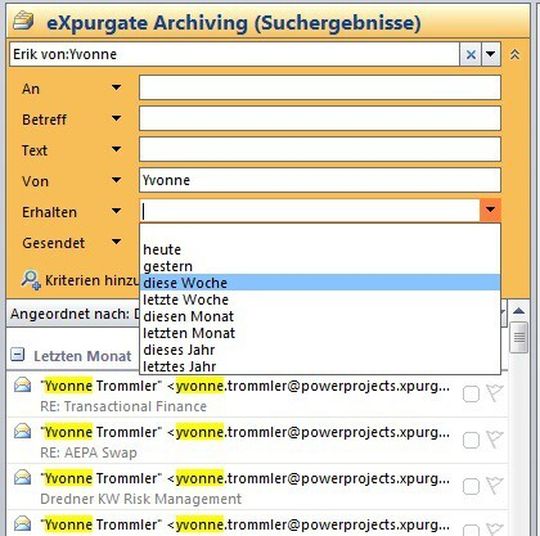Click envelope icon of Dredner KW Risk Management mail
Screen dimensions: 540x536
tap(22, 477)
